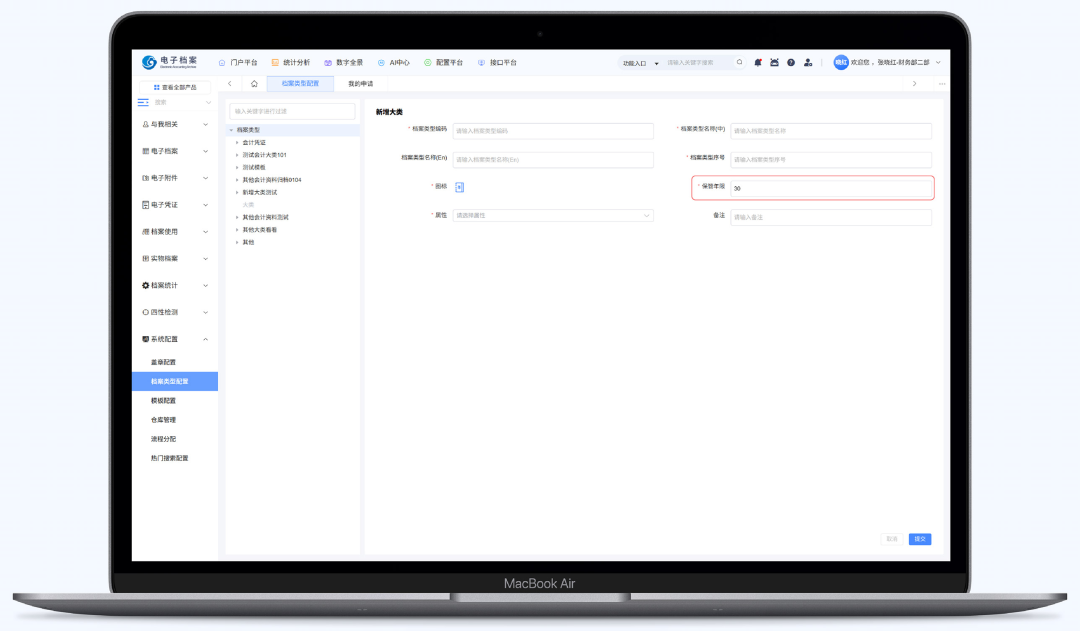Click the 保管年限 input field
Screen dimensions: 1080x631
coord(830,188)
